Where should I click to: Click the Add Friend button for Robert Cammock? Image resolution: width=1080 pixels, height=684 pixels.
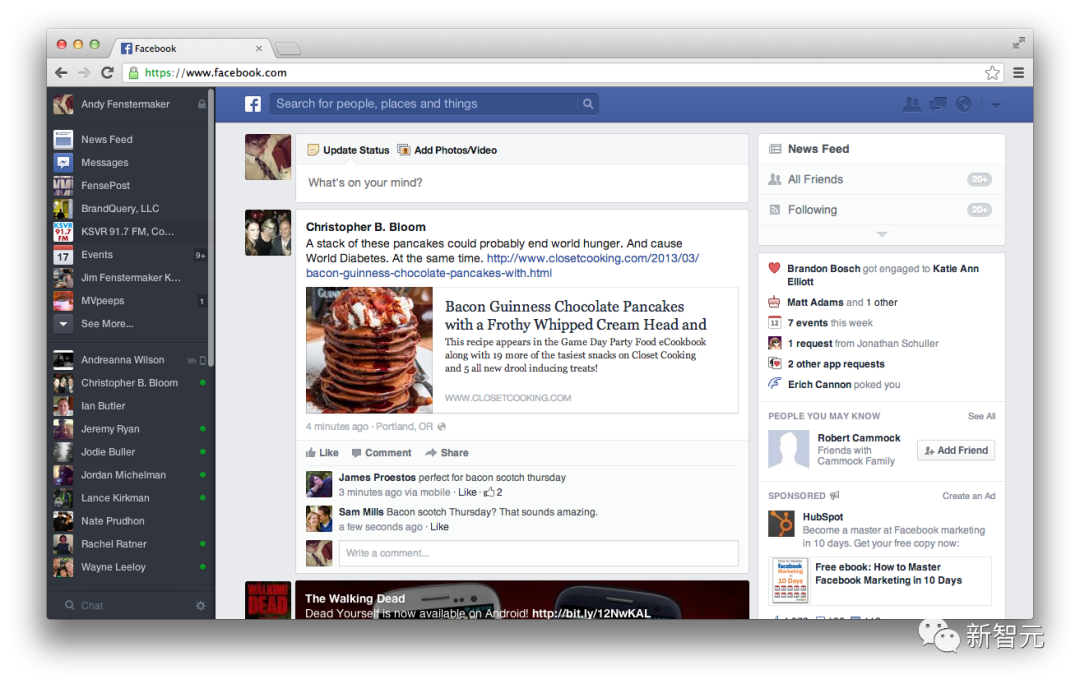[956, 451]
